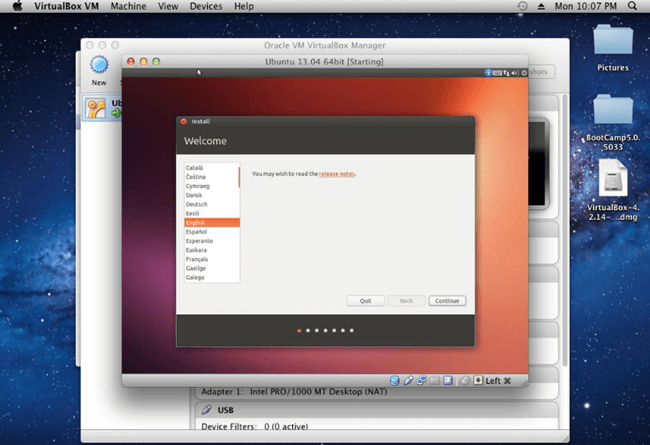The image size is (650, 445).
Task: Click the New VM icon in VirtualBox Manager
Action: click(x=99, y=65)
